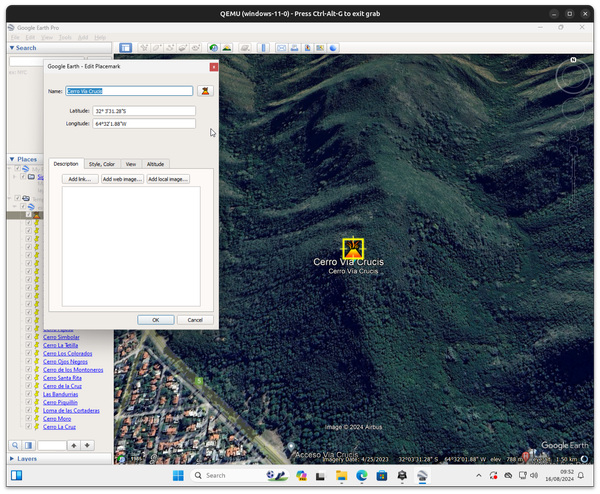This screenshot has height=494, width=600.
Task: Click the Google Earth icon in taskbar
Action: [x=422, y=476]
